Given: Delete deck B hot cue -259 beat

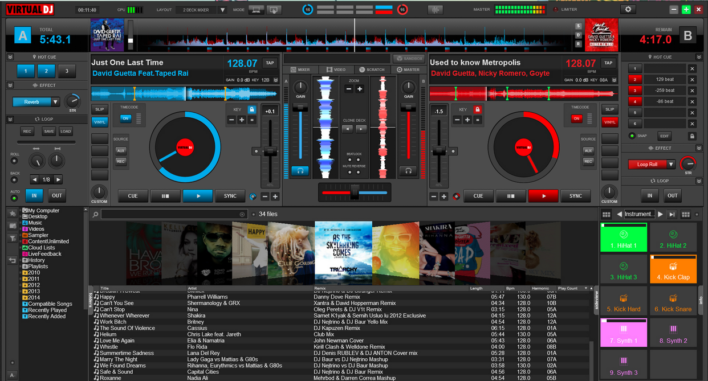Looking at the screenshot, I should point(692,91).
